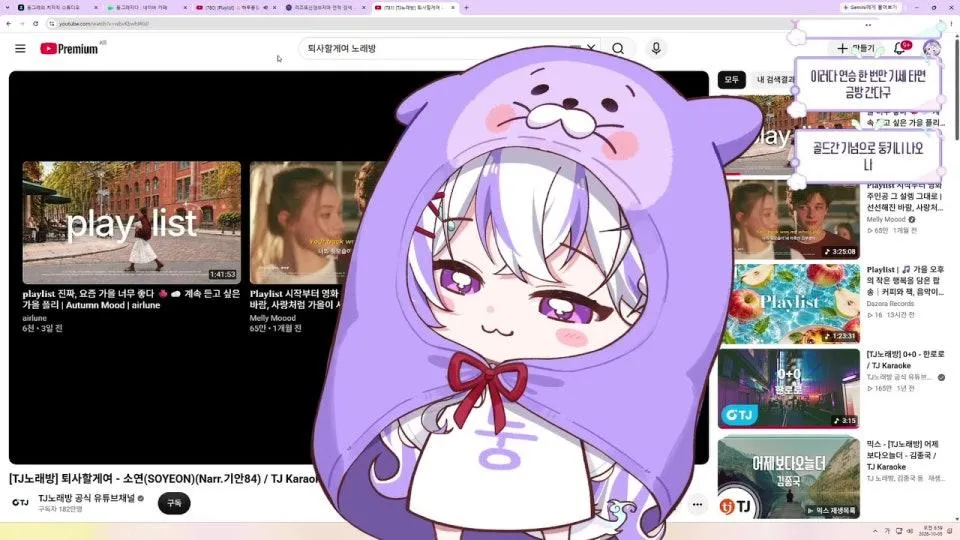Open Melly Moood channel name under end-screen video
This screenshot has height=540, width=960.
pos(272,318)
